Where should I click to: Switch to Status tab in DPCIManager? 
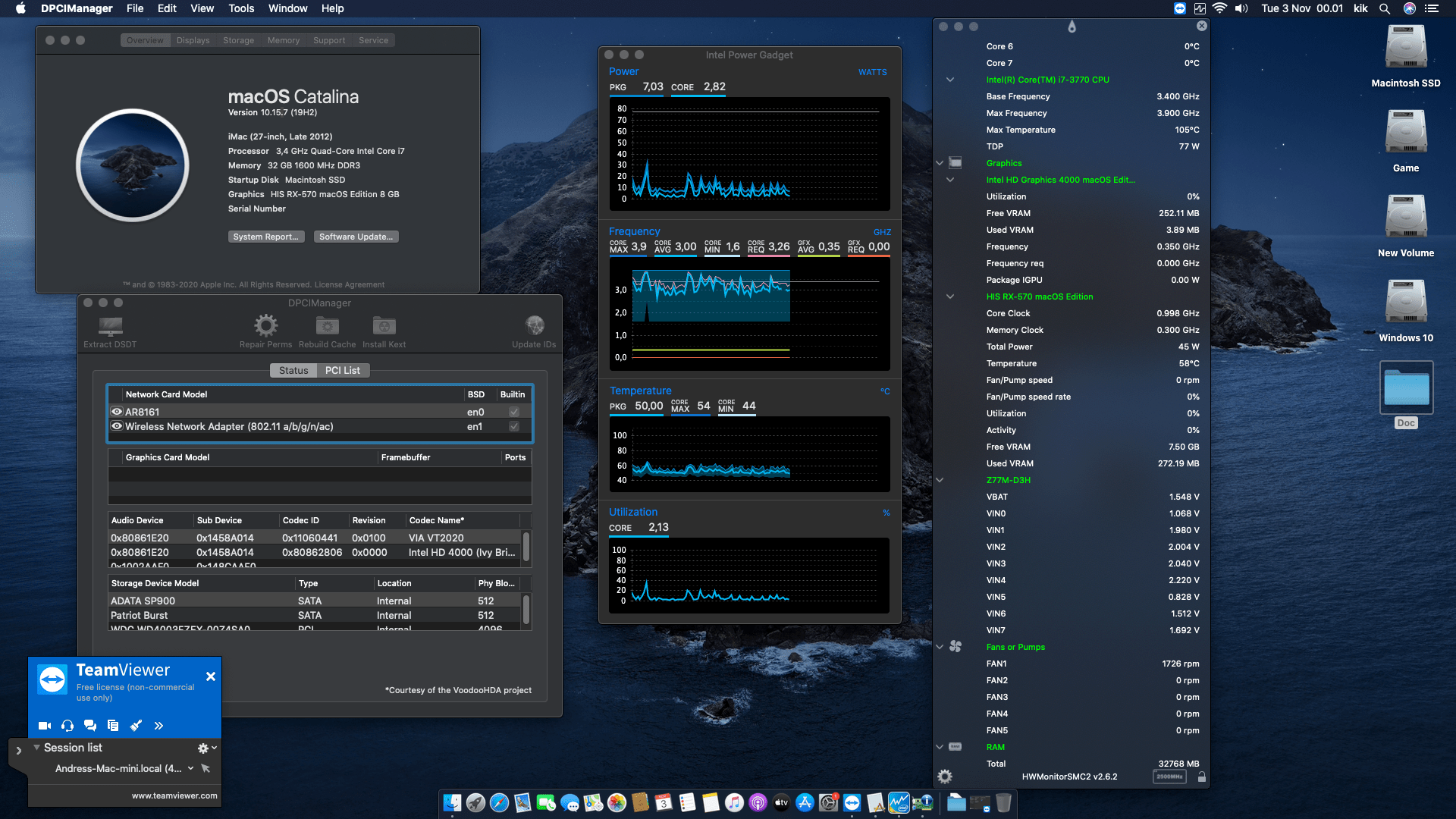coord(293,370)
